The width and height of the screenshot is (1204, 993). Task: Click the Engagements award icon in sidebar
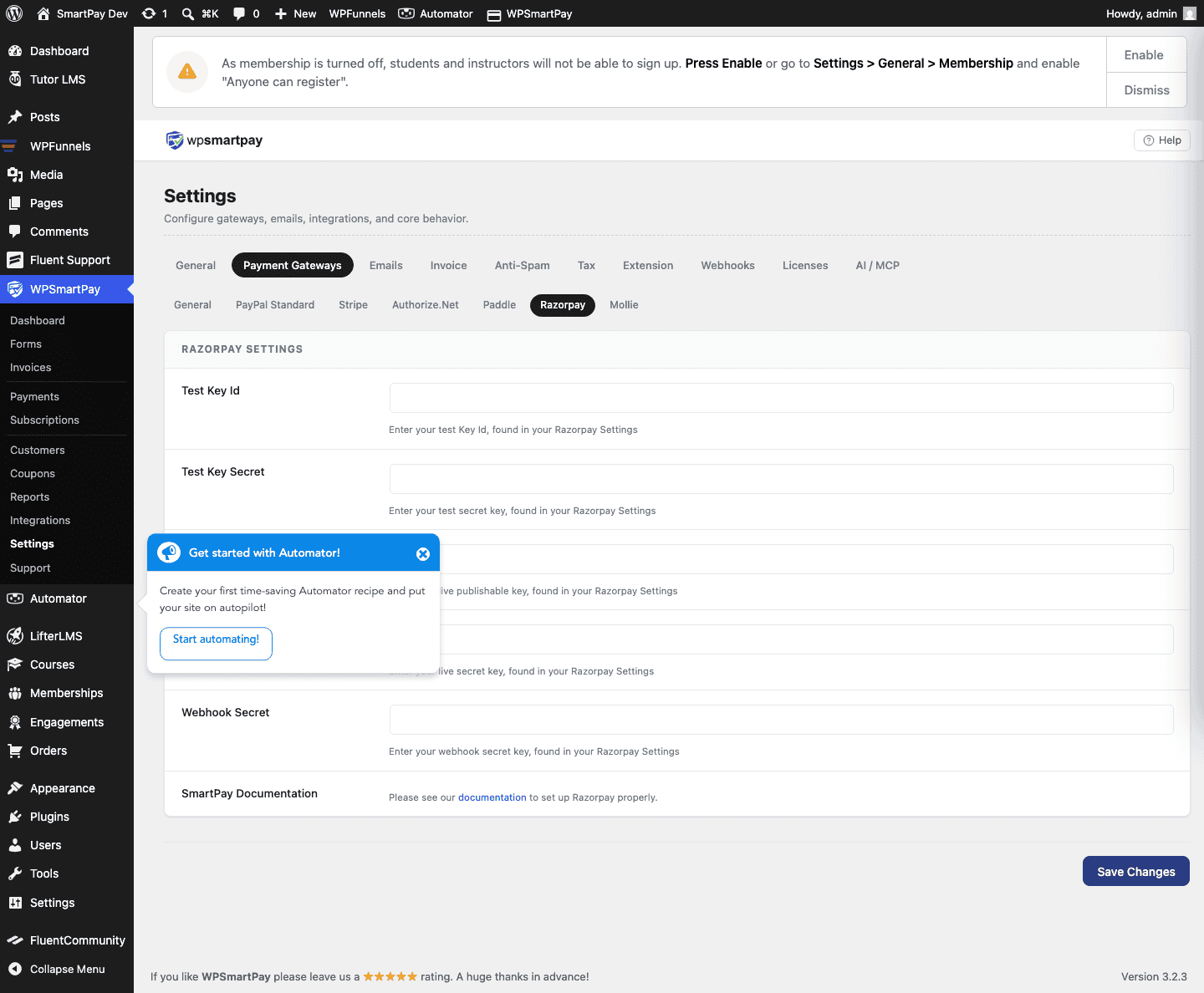[15, 722]
